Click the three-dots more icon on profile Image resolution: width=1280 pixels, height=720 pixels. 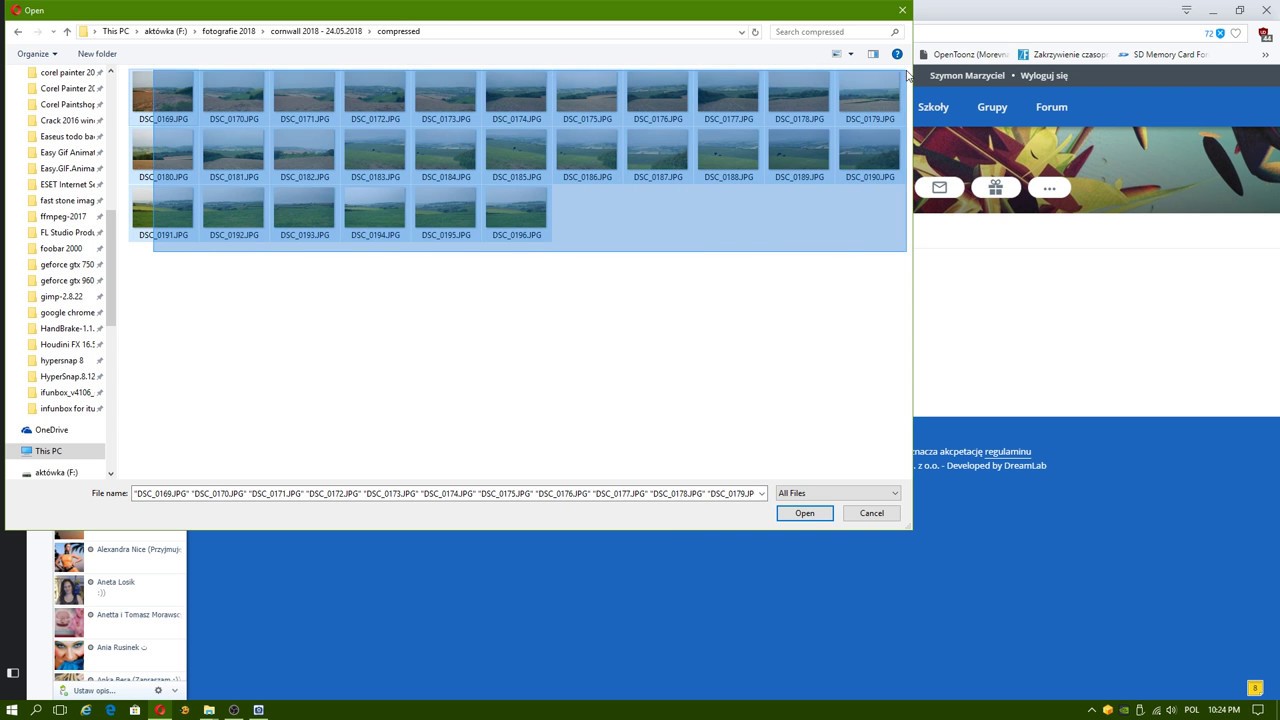(1049, 188)
